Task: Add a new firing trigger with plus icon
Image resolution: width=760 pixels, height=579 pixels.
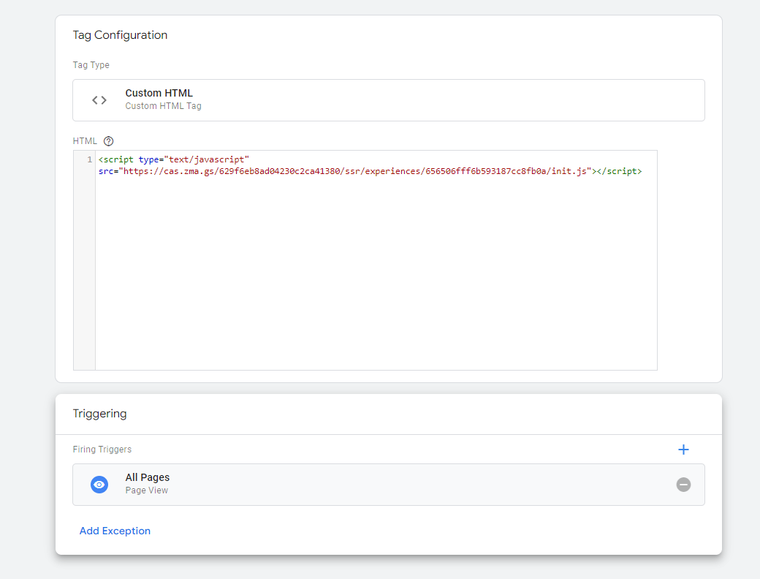Action: click(x=683, y=450)
